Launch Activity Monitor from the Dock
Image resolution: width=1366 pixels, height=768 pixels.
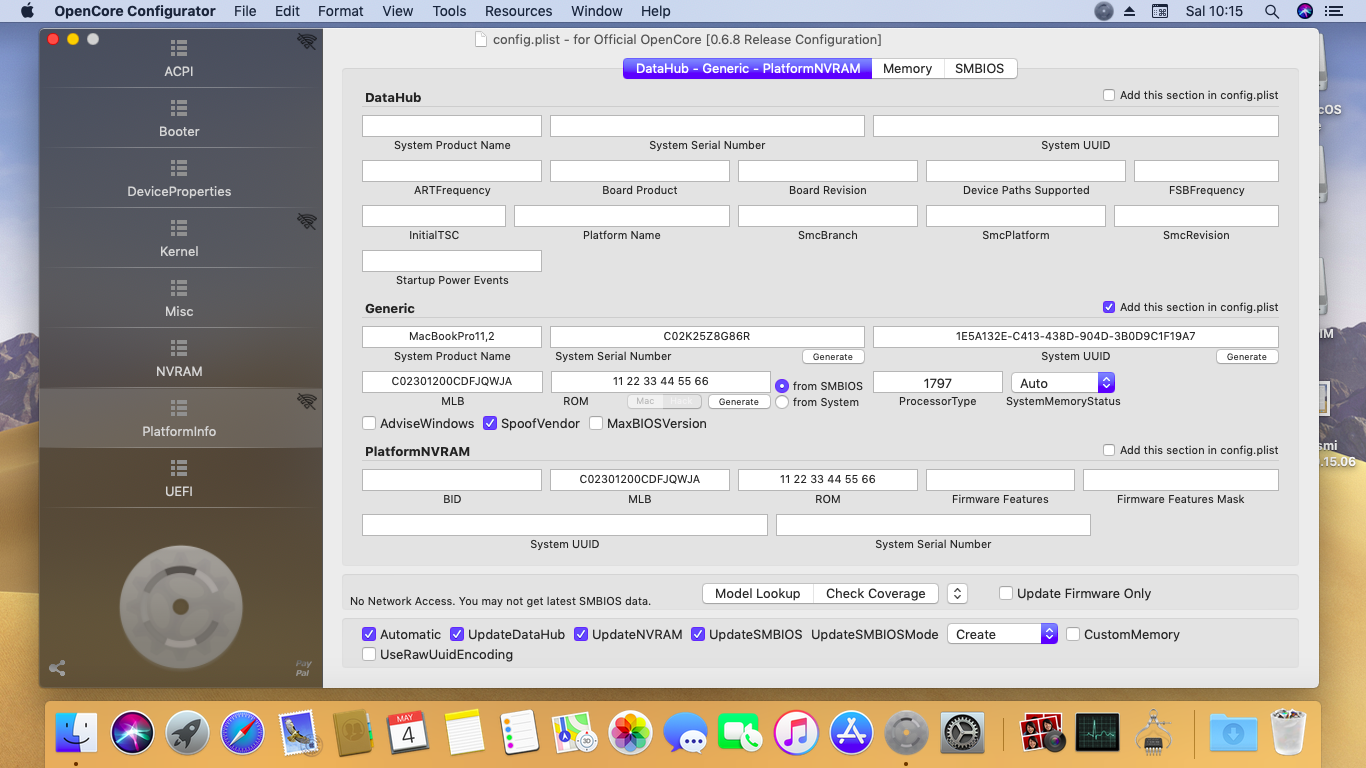(x=1097, y=733)
